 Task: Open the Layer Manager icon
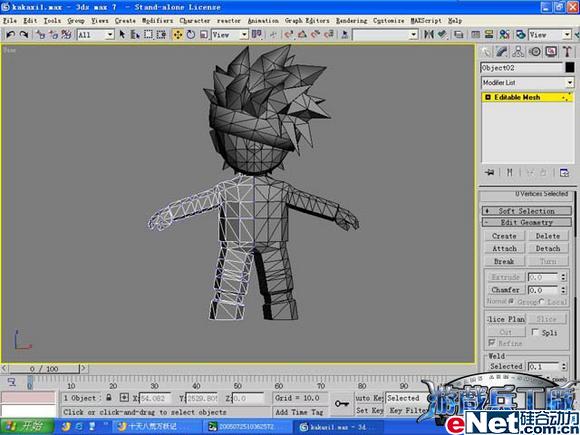click(459, 35)
